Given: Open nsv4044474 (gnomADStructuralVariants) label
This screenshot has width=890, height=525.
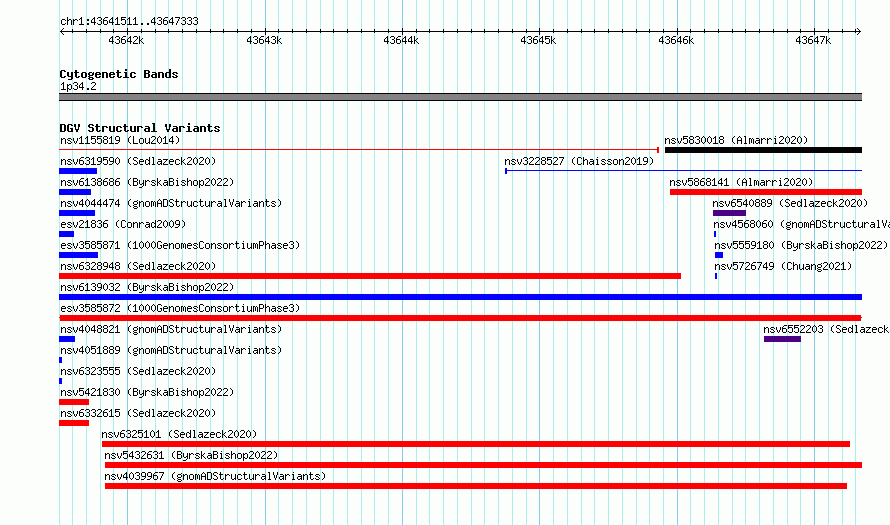Looking at the screenshot, I should pos(171,203).
